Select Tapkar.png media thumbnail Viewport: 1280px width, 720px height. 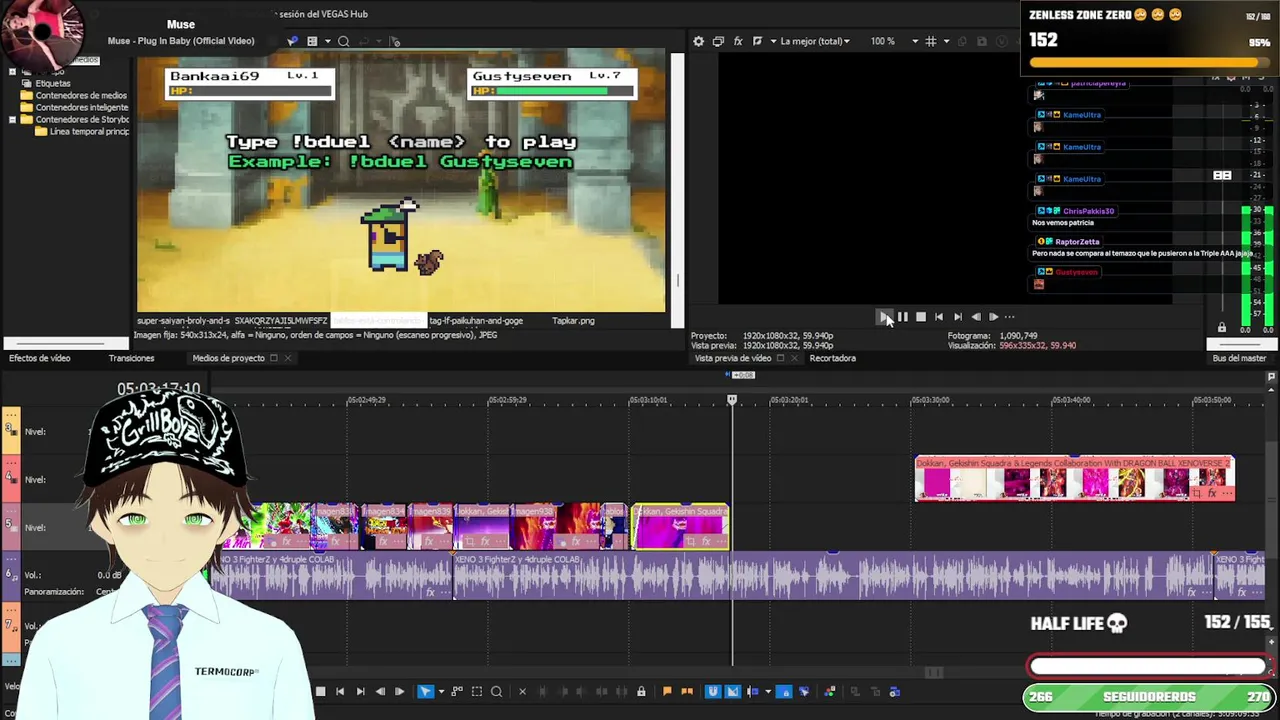pos(573,321)
